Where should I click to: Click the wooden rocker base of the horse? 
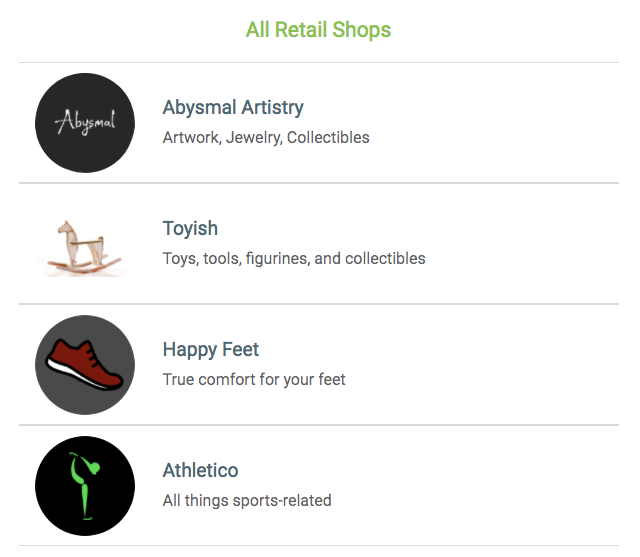(x=87, y=267)
